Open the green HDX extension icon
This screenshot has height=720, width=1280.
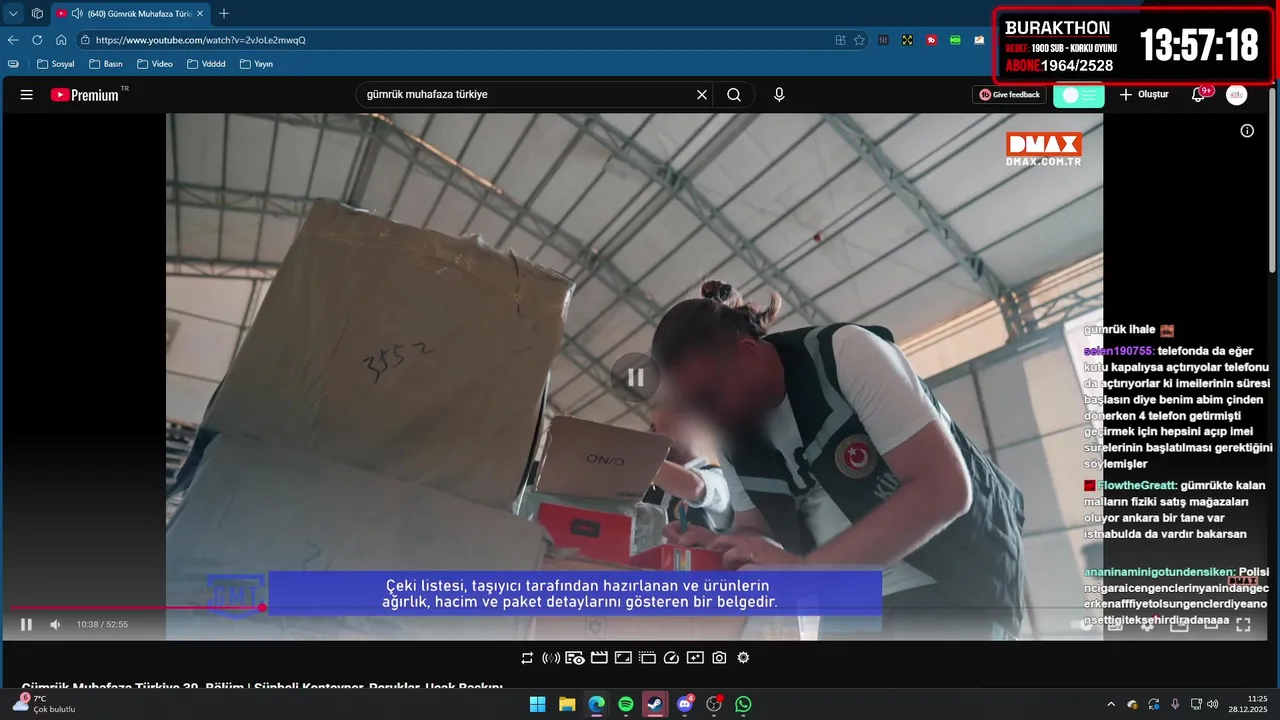pyautogui.click(x=956, y=40)
